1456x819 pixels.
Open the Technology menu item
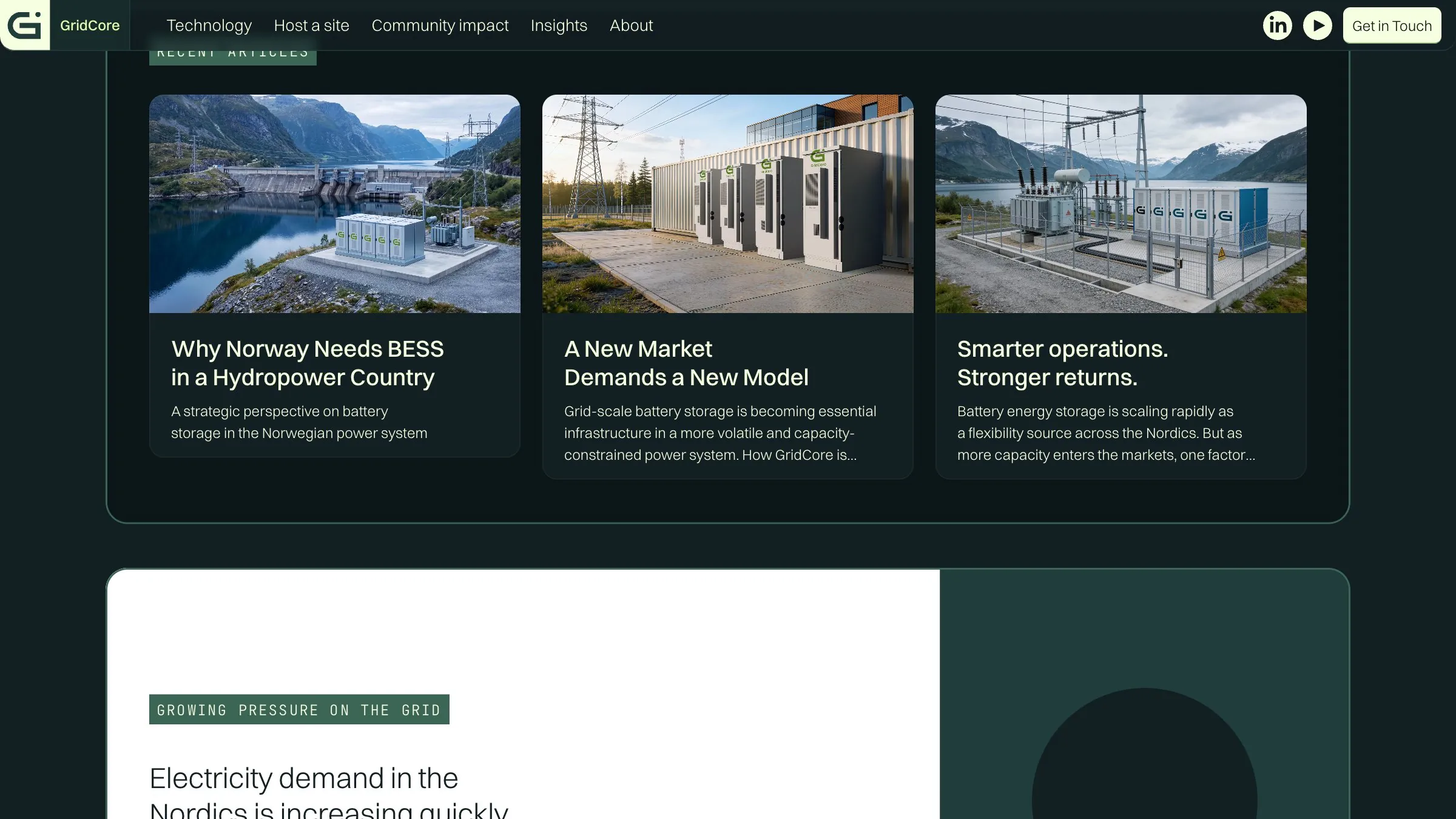(x=209, y=25)
